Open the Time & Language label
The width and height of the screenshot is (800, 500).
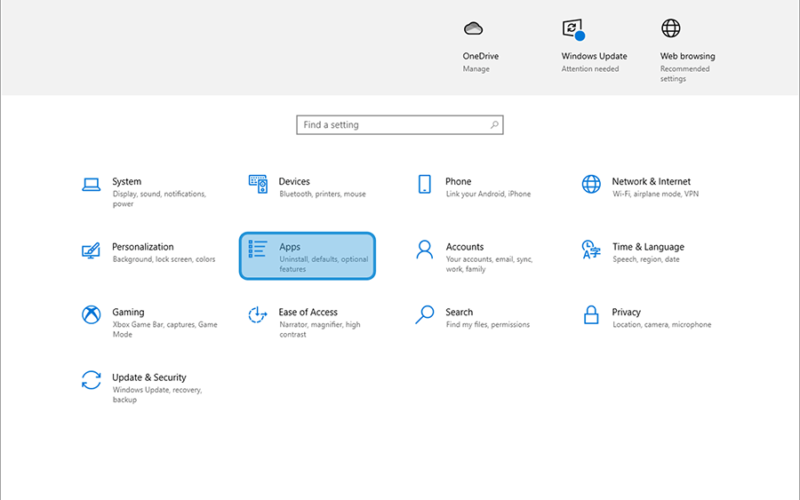pos(648,247)
